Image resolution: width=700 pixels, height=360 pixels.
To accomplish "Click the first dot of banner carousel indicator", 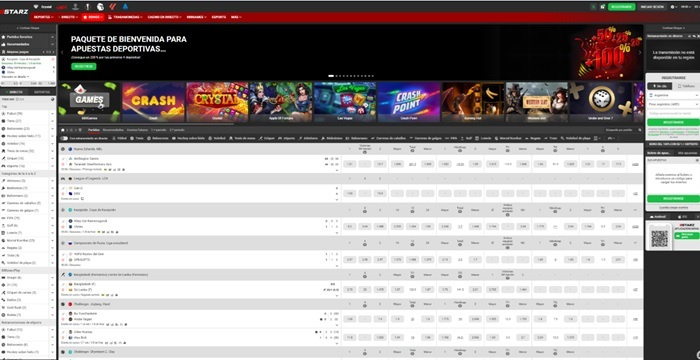I will [331, 76].
